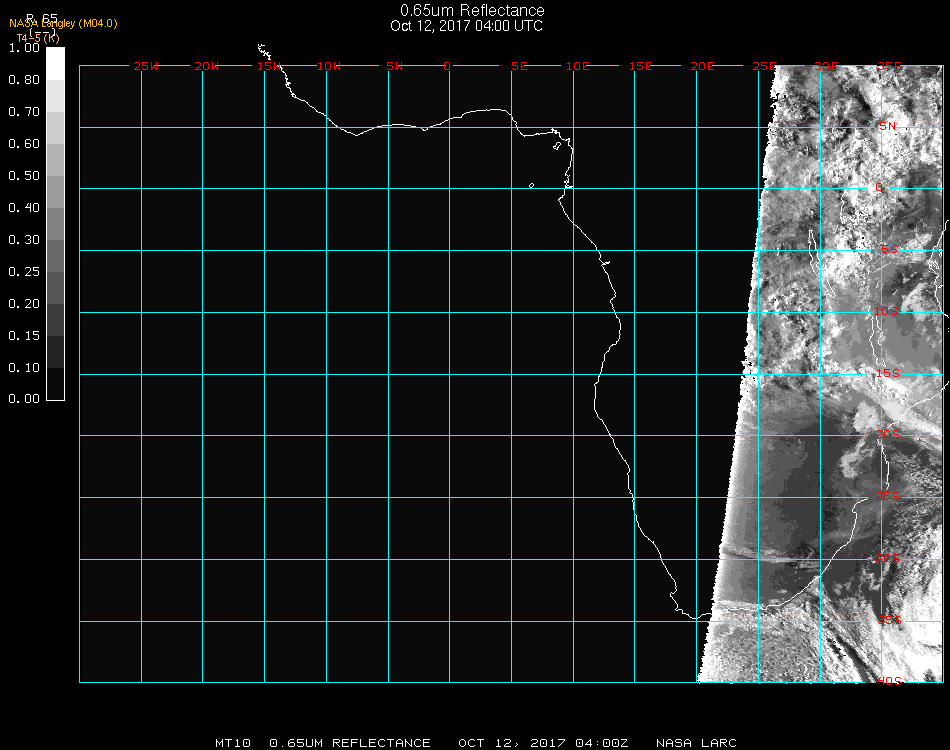Select the 20E longitude label

pyautogui.click(x=703, y=67)
